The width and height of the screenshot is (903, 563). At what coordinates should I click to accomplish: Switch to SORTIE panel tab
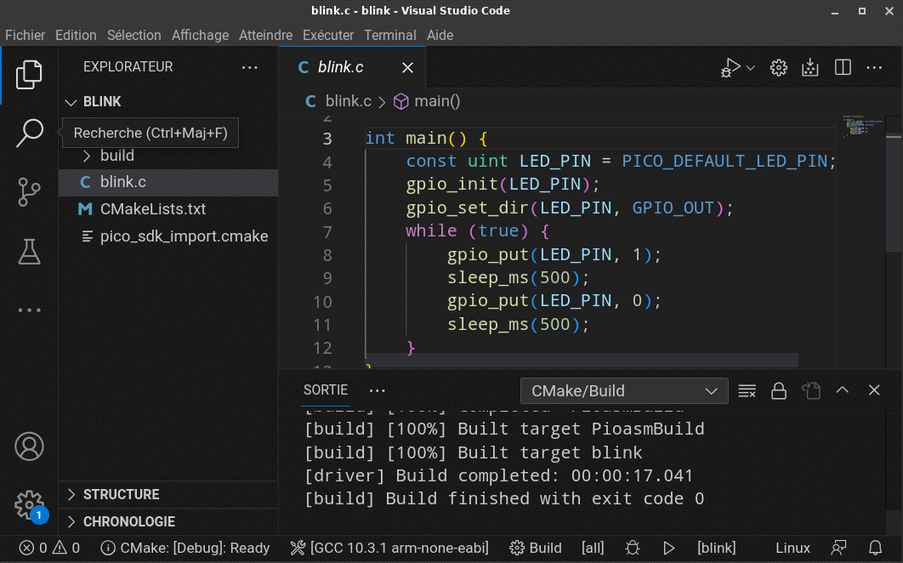pyautogui.click(x=325, y=390)
